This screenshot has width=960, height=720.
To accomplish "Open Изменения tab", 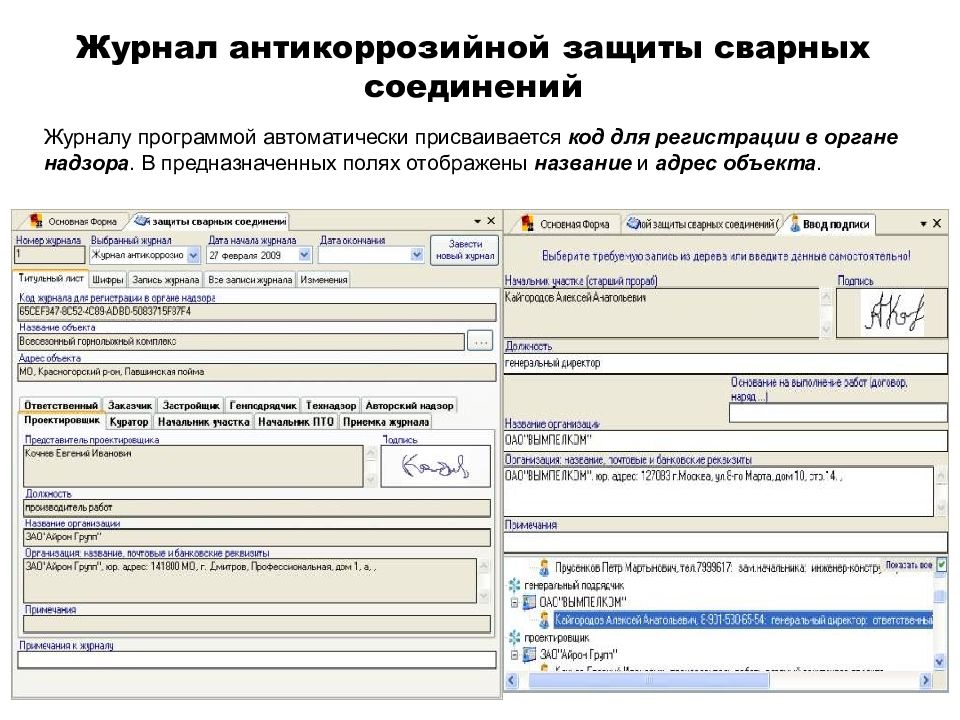I will [323, 280].
